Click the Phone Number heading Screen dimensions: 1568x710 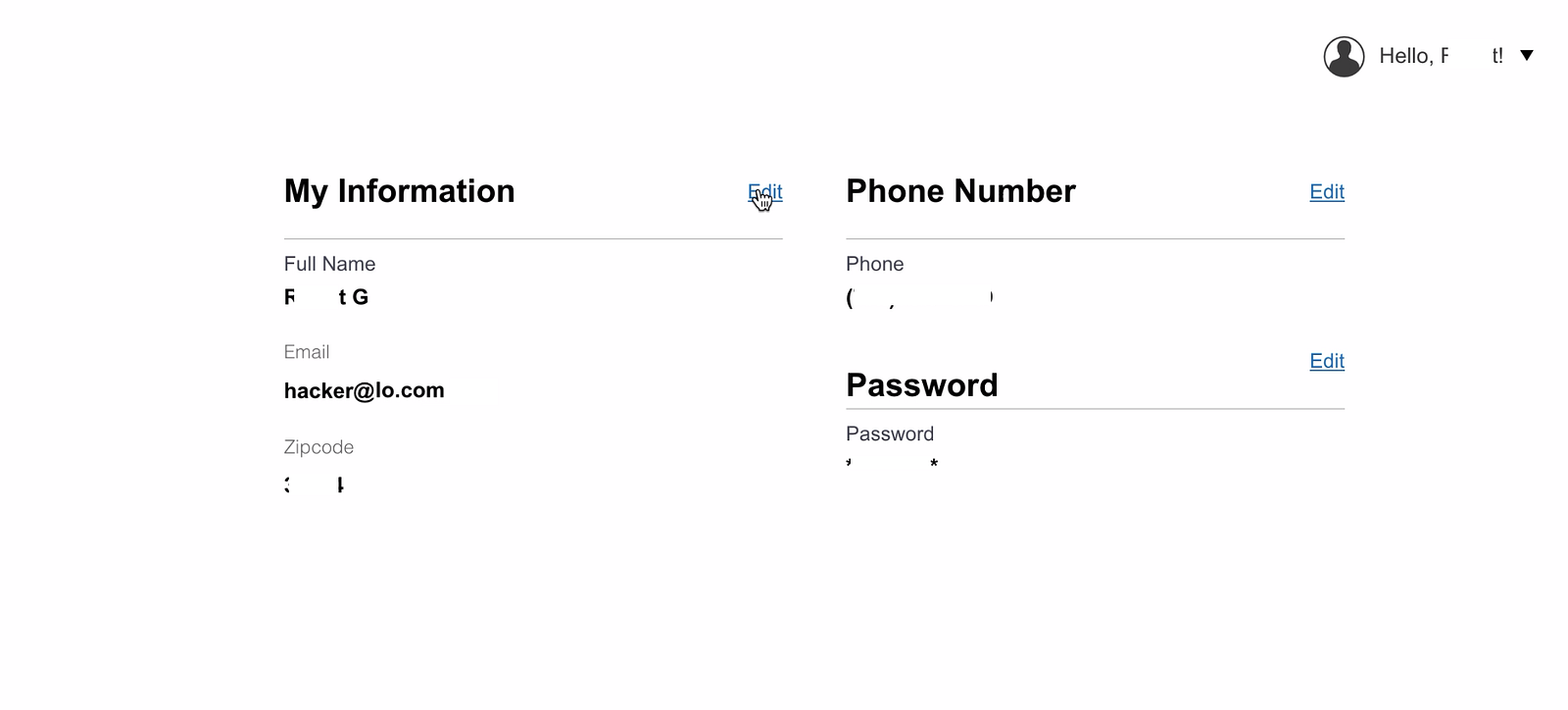[960, 191]
